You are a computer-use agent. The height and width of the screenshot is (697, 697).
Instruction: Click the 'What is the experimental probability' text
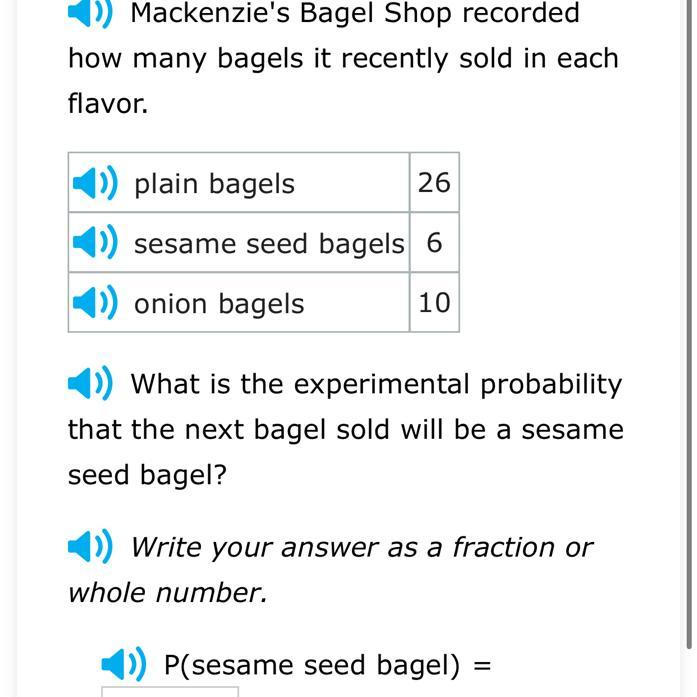pos(376,385)
